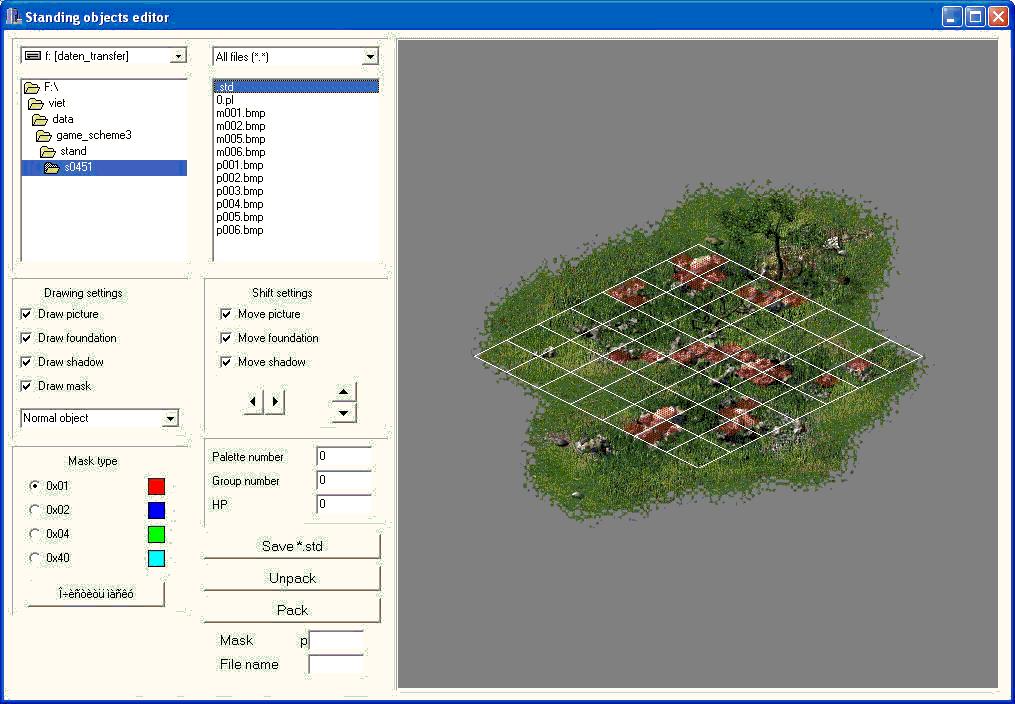This screenshot has height=704, width=1015.
Task: Click the garbled-text button under Mask type
Action: click(96, 593)
